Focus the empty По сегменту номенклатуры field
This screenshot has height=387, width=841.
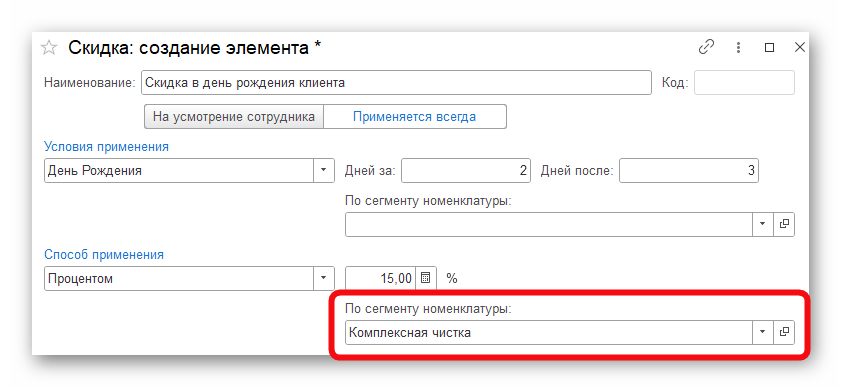click(x=549, y=224)
